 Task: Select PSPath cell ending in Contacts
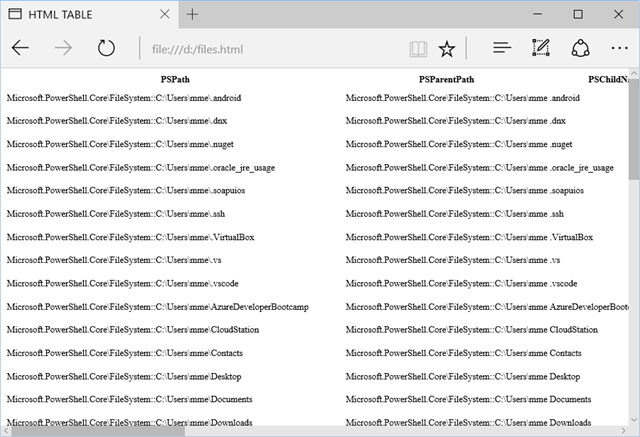click(124, 353)
